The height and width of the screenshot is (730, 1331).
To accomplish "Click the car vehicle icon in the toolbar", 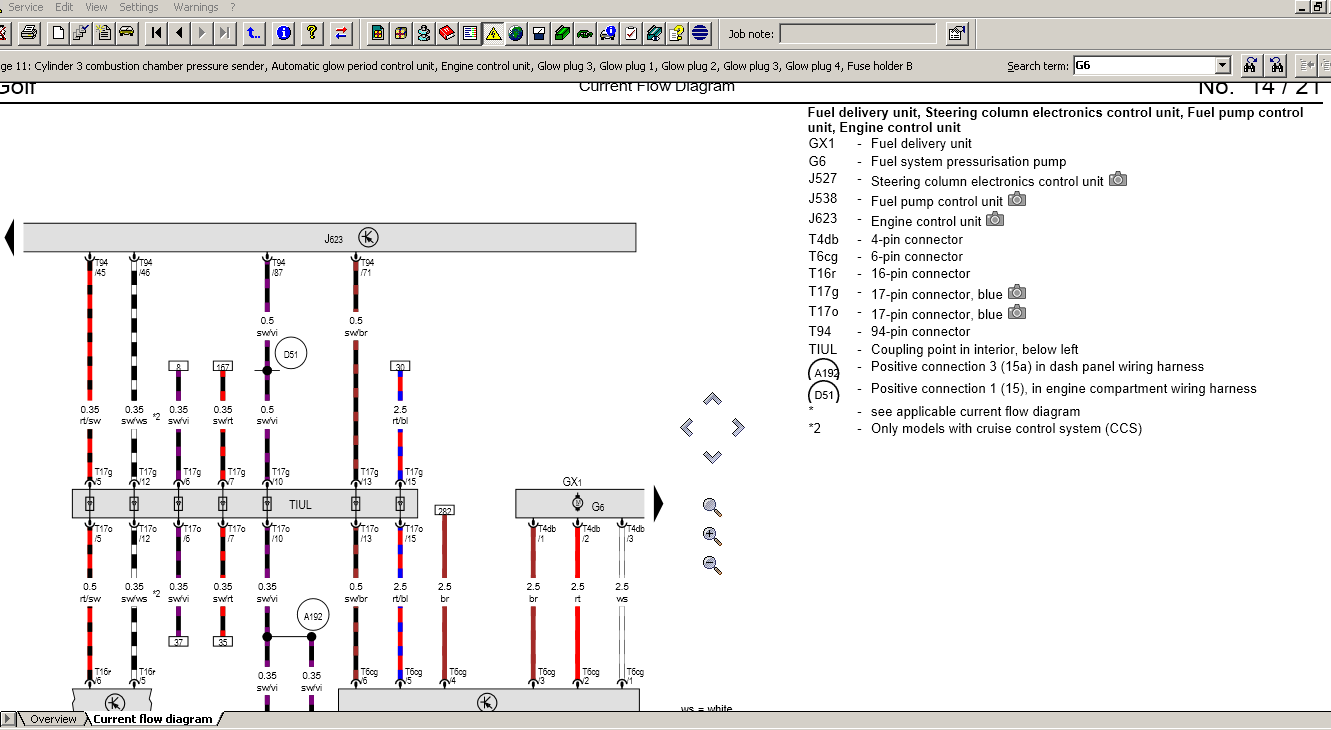I will pos(127,33).
